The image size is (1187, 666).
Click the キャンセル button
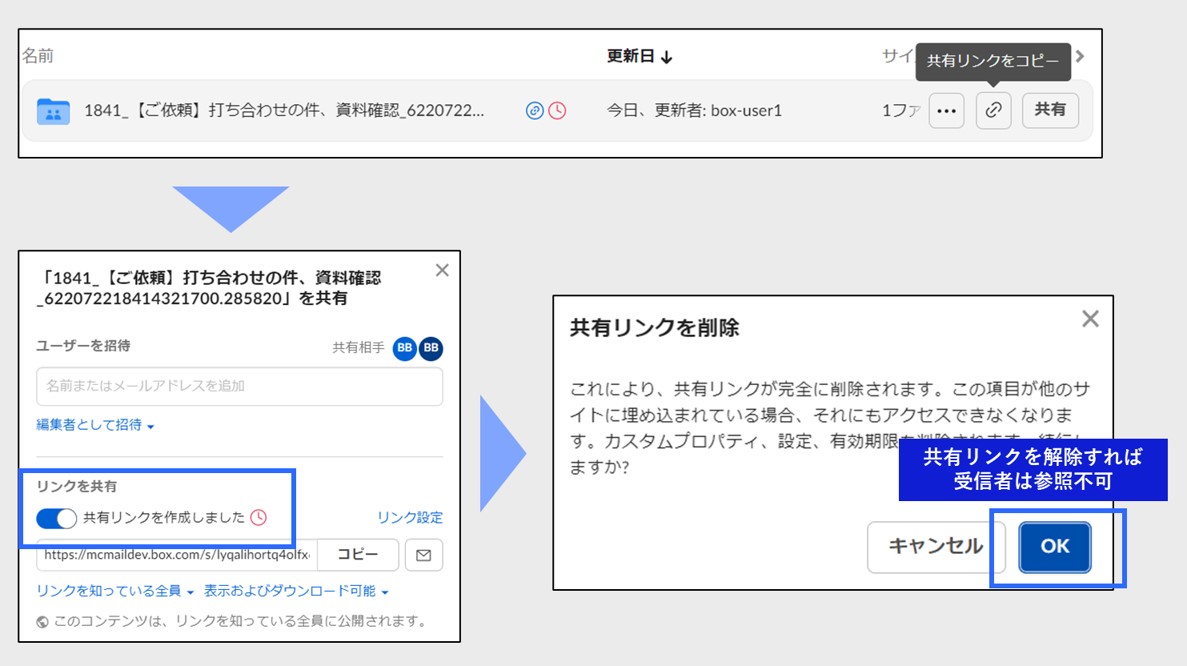(x=935, y=547)
